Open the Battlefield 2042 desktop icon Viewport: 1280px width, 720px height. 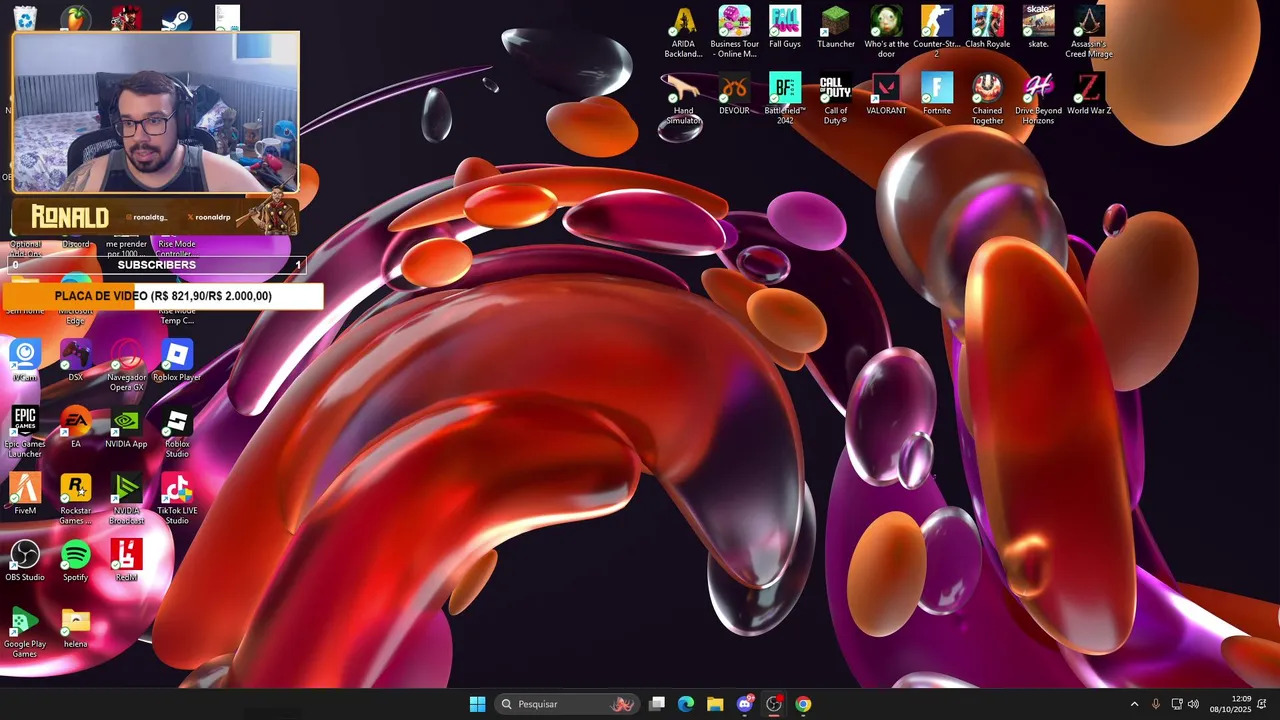[785, 98]
